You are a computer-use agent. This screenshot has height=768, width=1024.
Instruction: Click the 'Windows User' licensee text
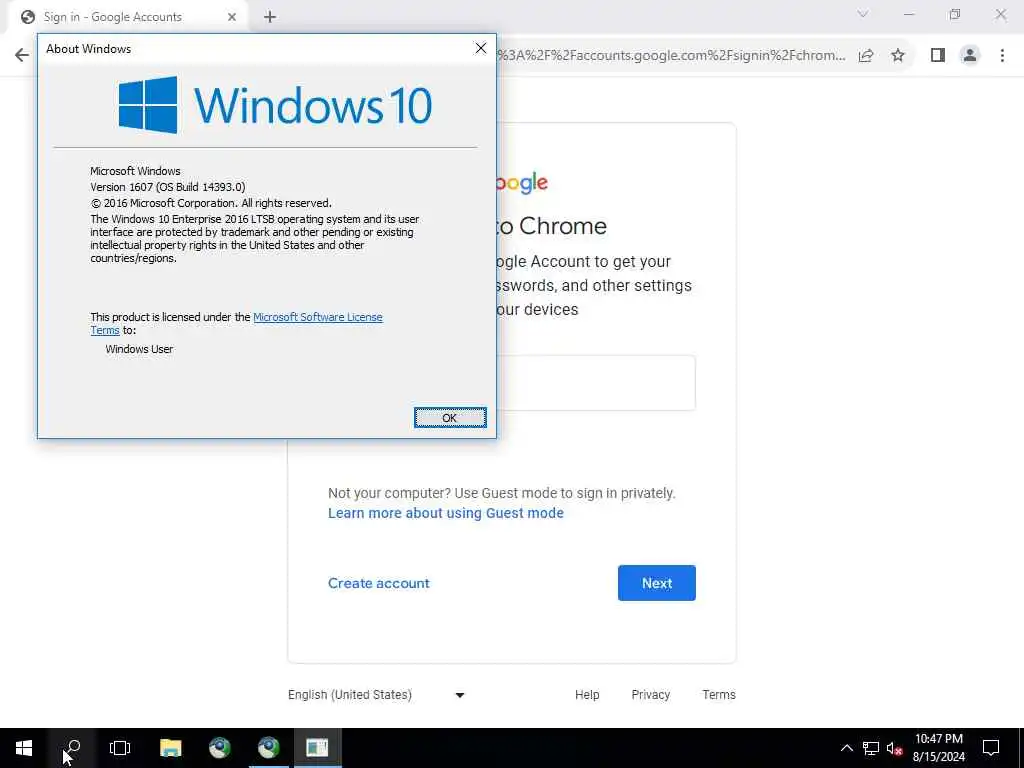pos(139,349)
